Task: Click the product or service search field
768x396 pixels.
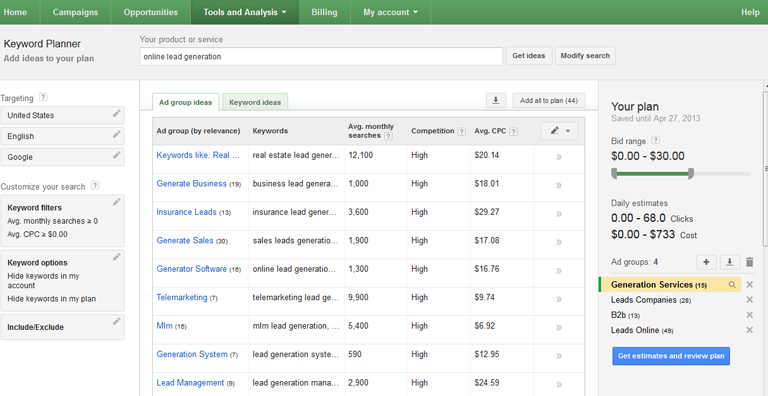Action: [321, 56]
